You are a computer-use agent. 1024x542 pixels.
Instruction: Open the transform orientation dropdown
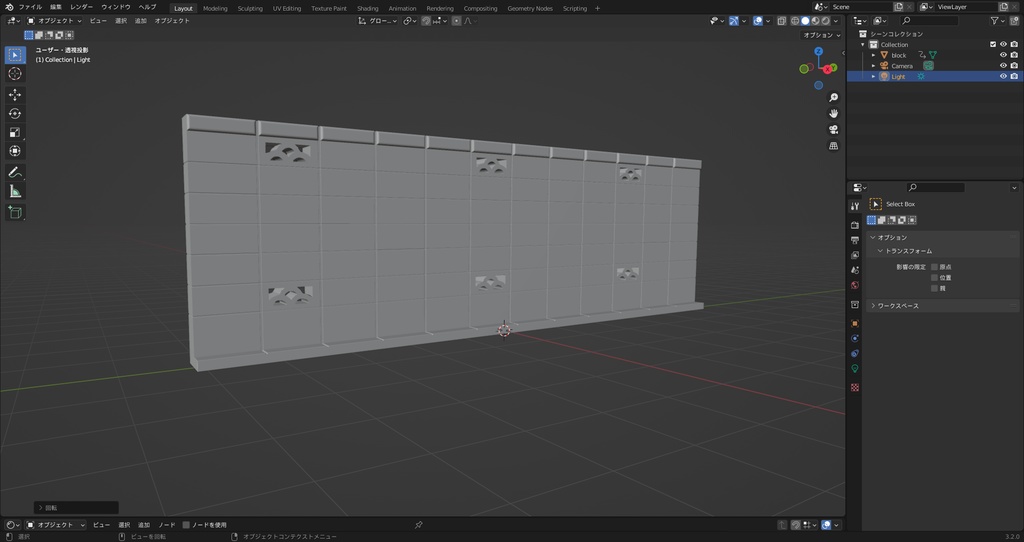pos(378,21)
